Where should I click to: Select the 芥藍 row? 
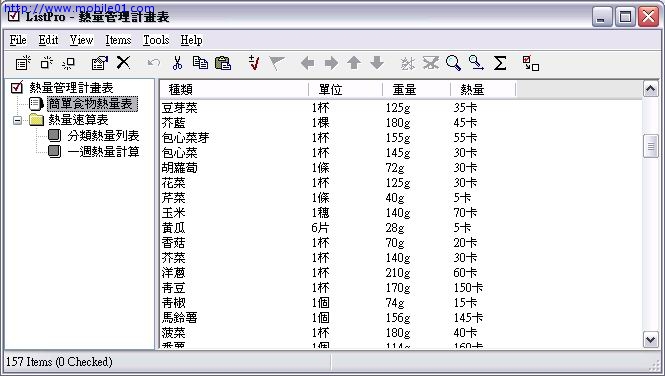[401, 123]
